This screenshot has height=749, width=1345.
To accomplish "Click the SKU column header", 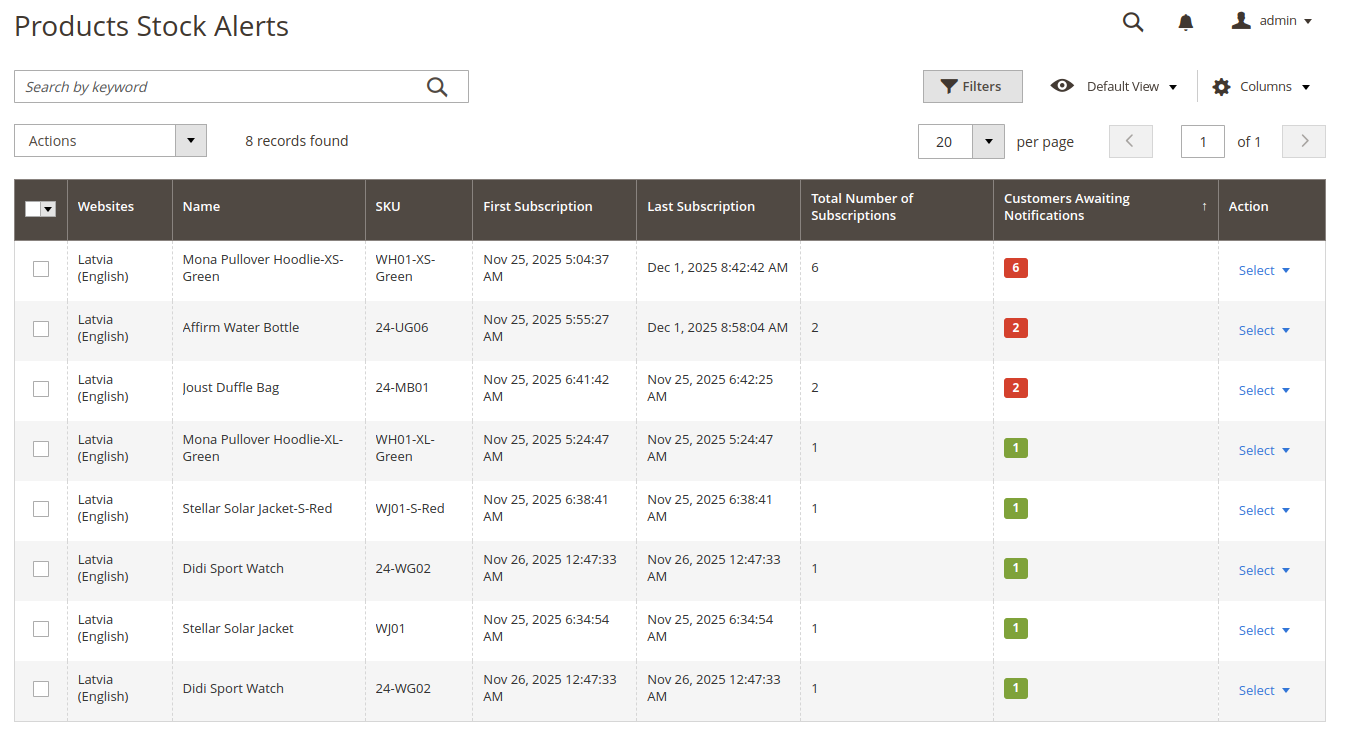I will pos(388,206).
